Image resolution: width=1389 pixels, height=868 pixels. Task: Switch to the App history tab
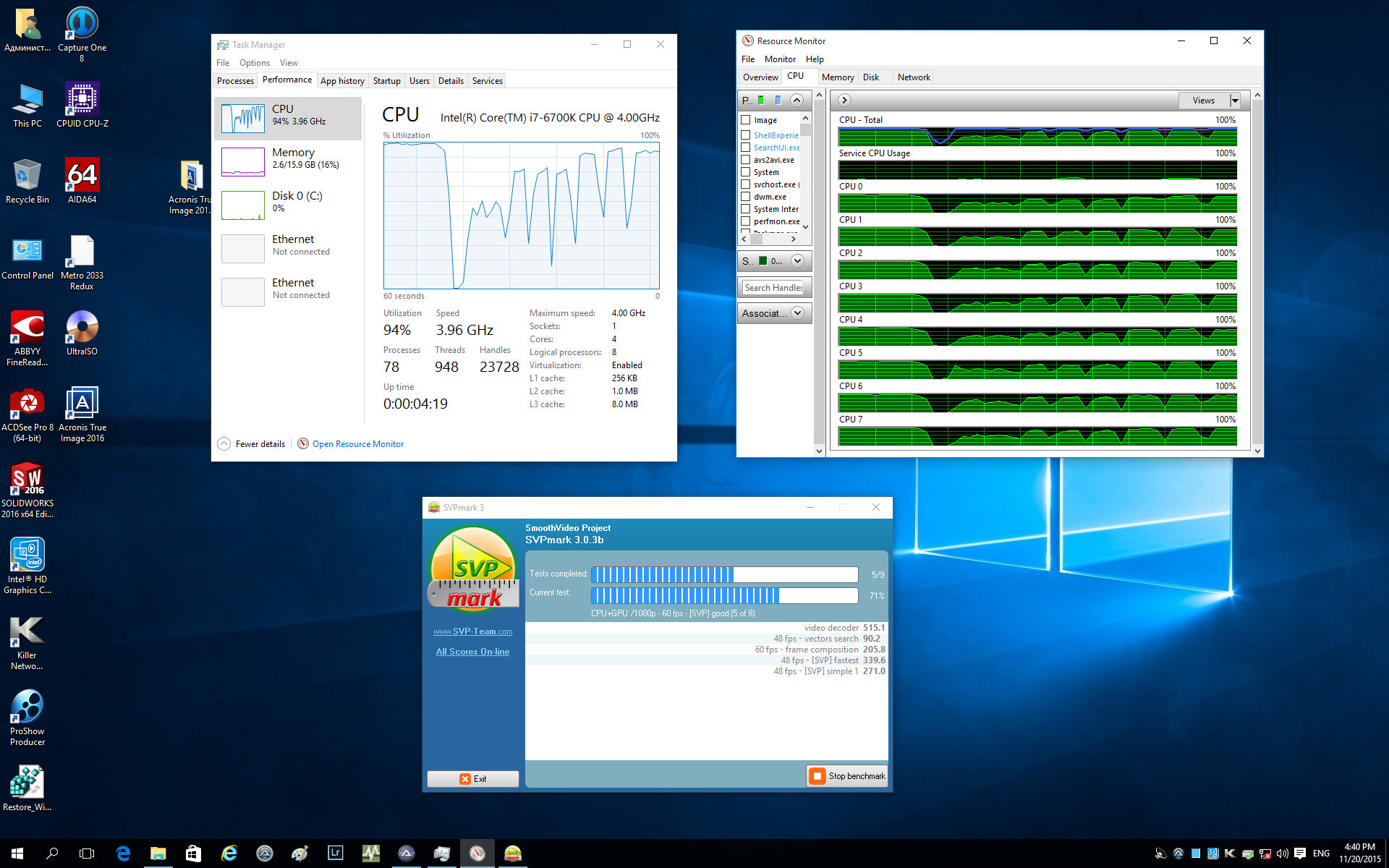pyautogui.click(x=342, y=81)
